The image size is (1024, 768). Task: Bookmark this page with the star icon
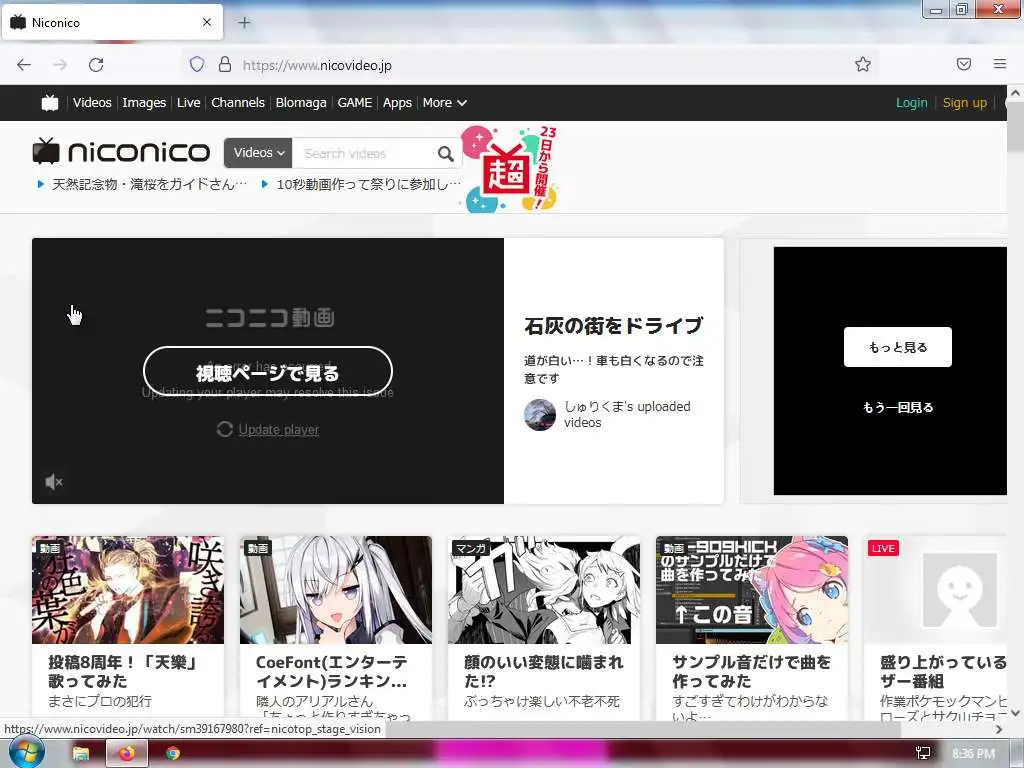tap(863, 64)
